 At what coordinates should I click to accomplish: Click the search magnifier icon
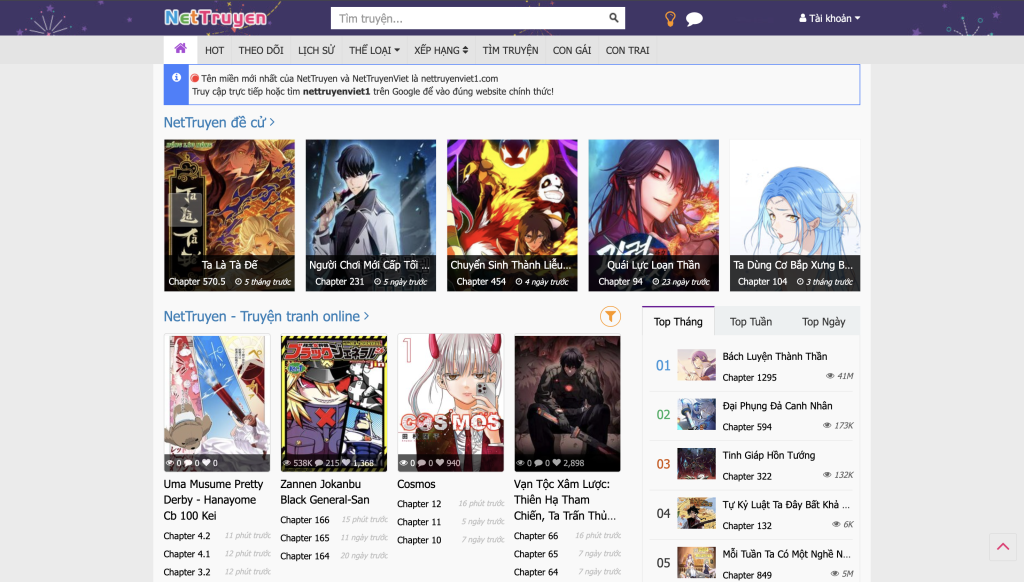pos(614,18)
